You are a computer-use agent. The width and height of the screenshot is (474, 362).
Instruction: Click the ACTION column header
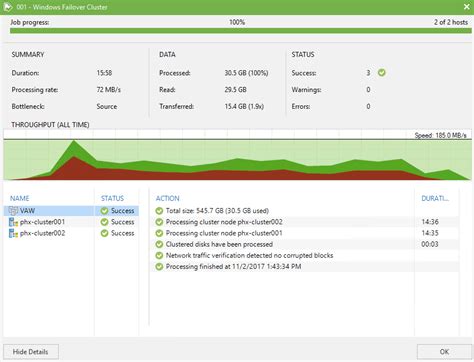[167, 198]
